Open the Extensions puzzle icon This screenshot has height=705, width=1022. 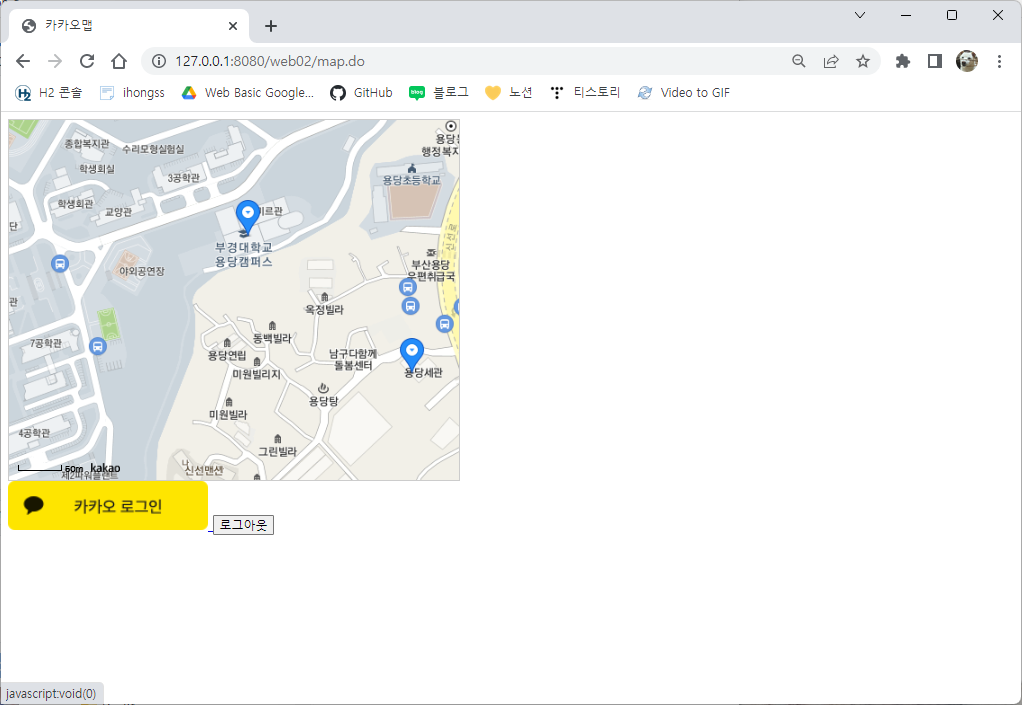coord(903,61)
